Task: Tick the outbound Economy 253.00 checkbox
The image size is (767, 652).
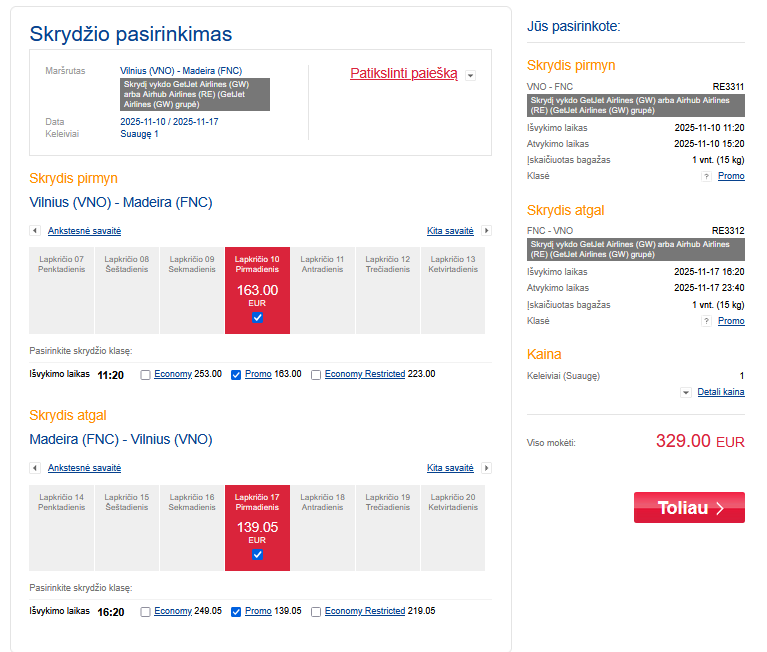Action: (146, 375)
